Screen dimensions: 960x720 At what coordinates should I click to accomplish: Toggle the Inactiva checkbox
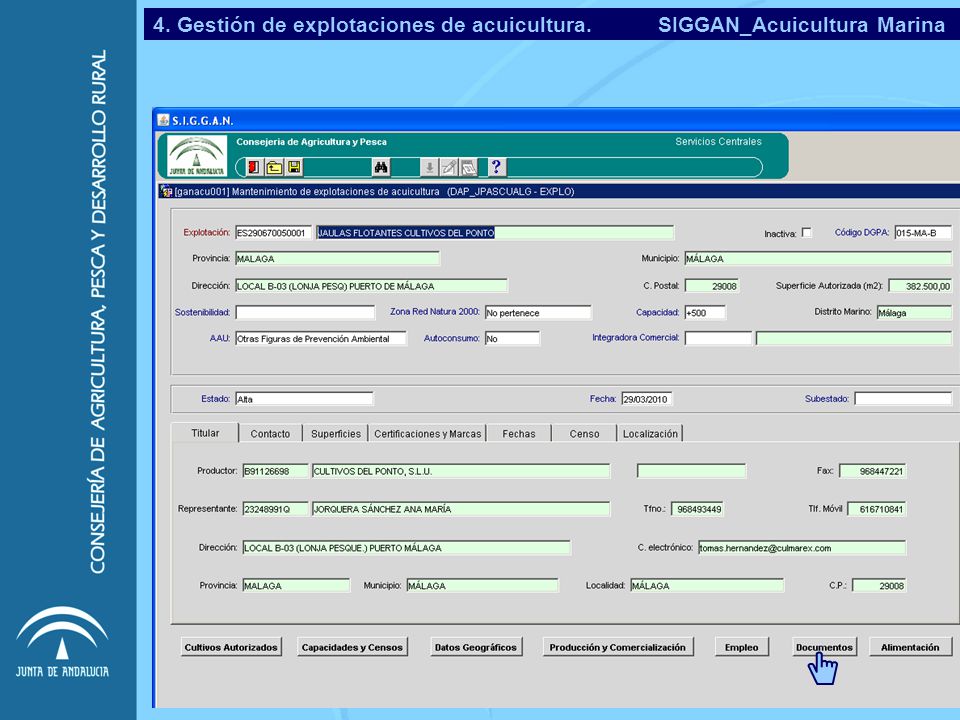point(806,233)
